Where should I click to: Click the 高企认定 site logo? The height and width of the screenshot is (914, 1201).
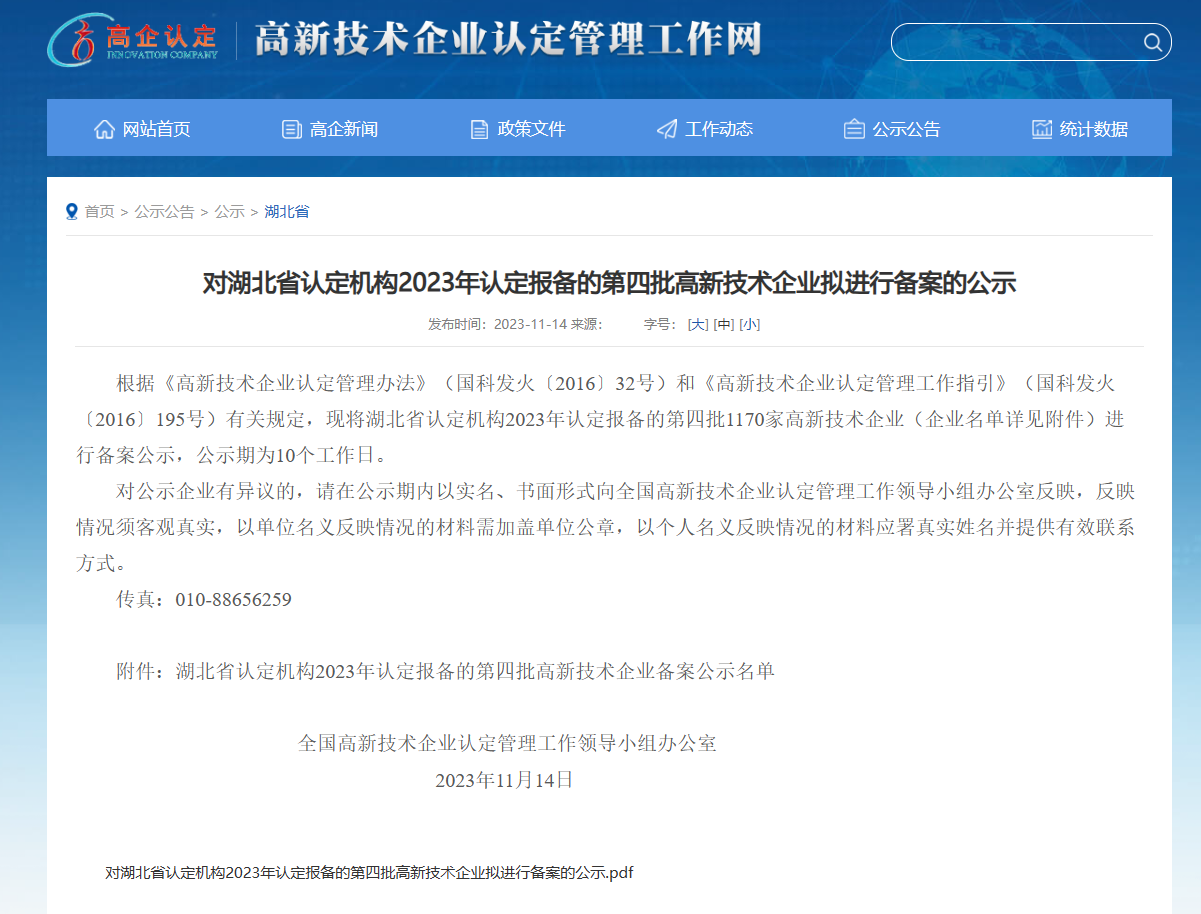click(x=133, y=39)
